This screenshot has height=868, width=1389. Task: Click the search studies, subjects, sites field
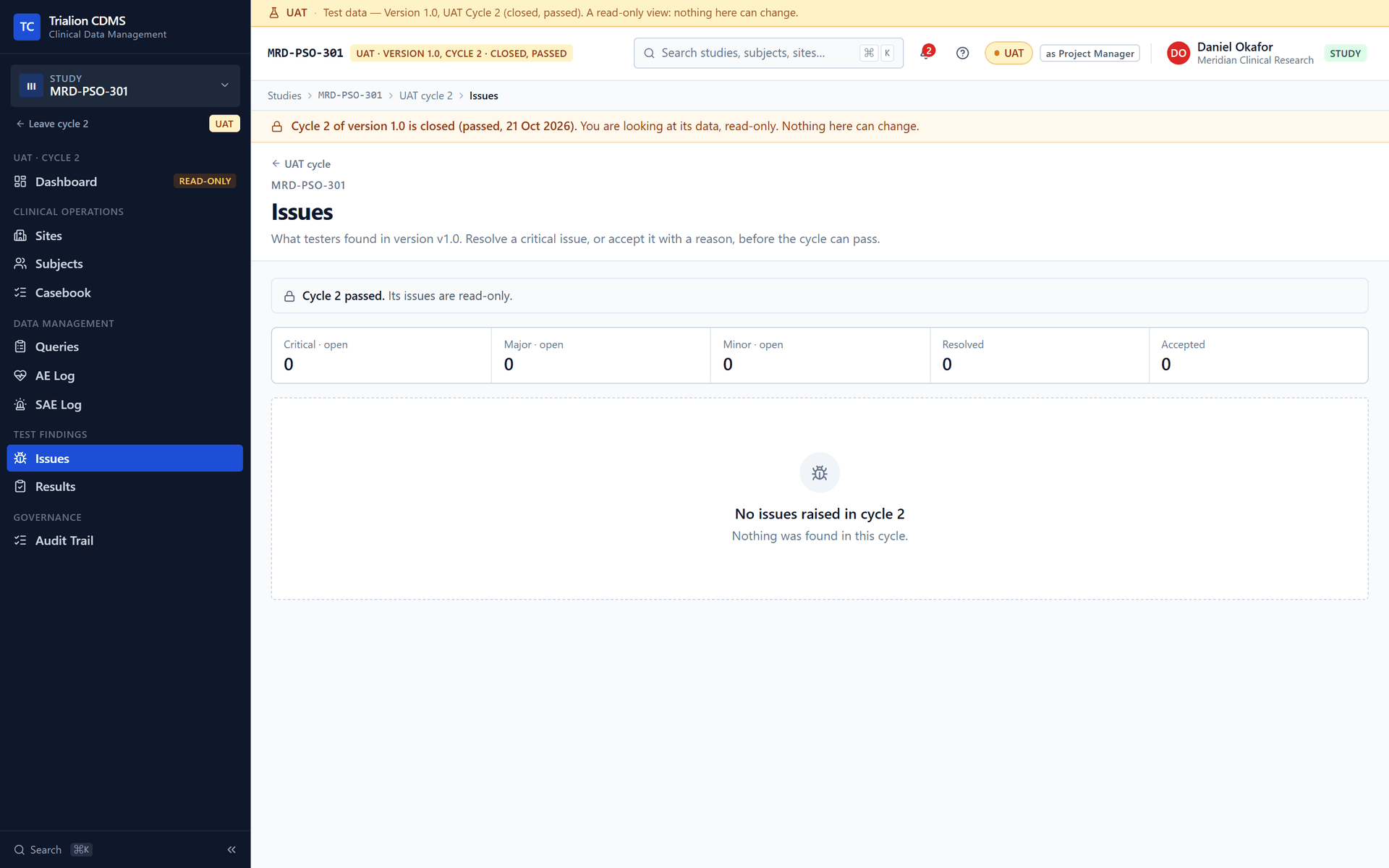click(768, 53)
